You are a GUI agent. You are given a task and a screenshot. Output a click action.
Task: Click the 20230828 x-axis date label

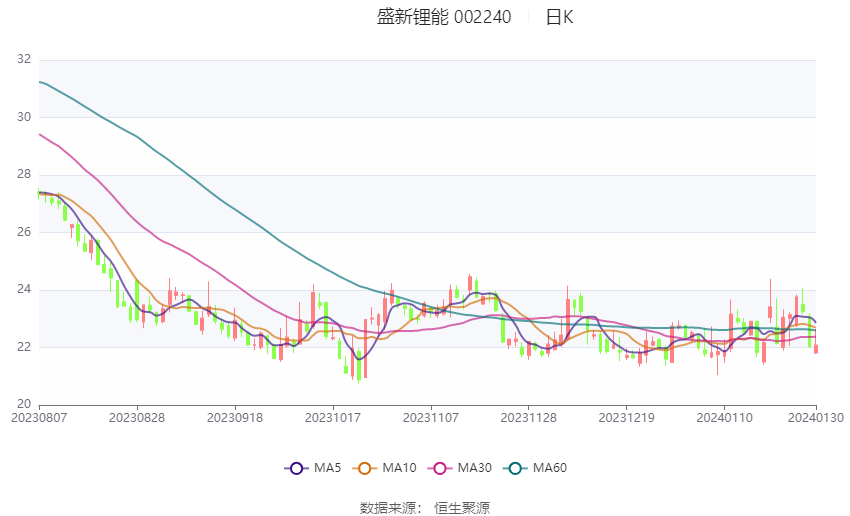tap(137, 418)
